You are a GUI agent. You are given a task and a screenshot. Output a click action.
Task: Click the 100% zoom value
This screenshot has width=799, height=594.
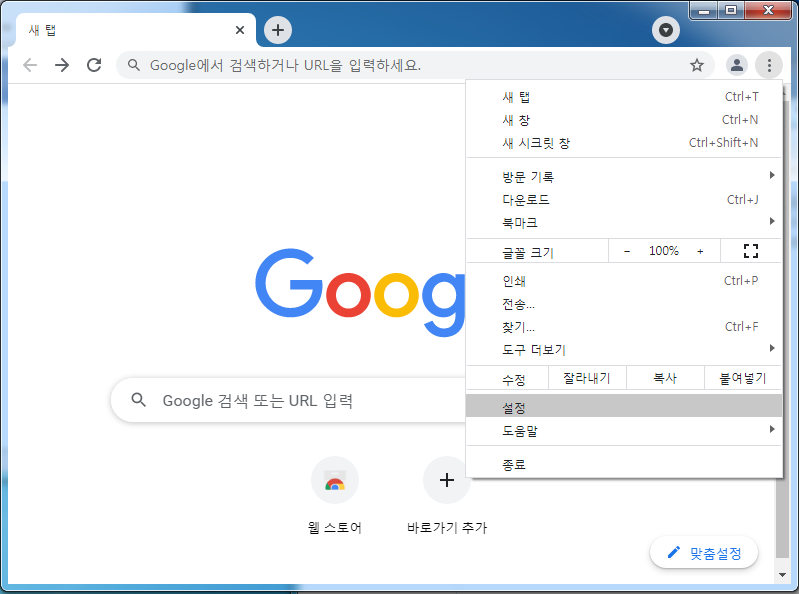[663, 251]
